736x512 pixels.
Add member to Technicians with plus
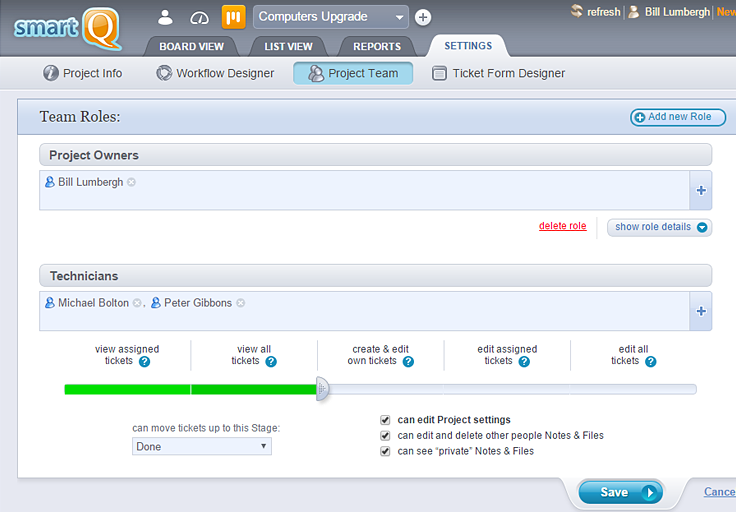(x=700, y=311)
